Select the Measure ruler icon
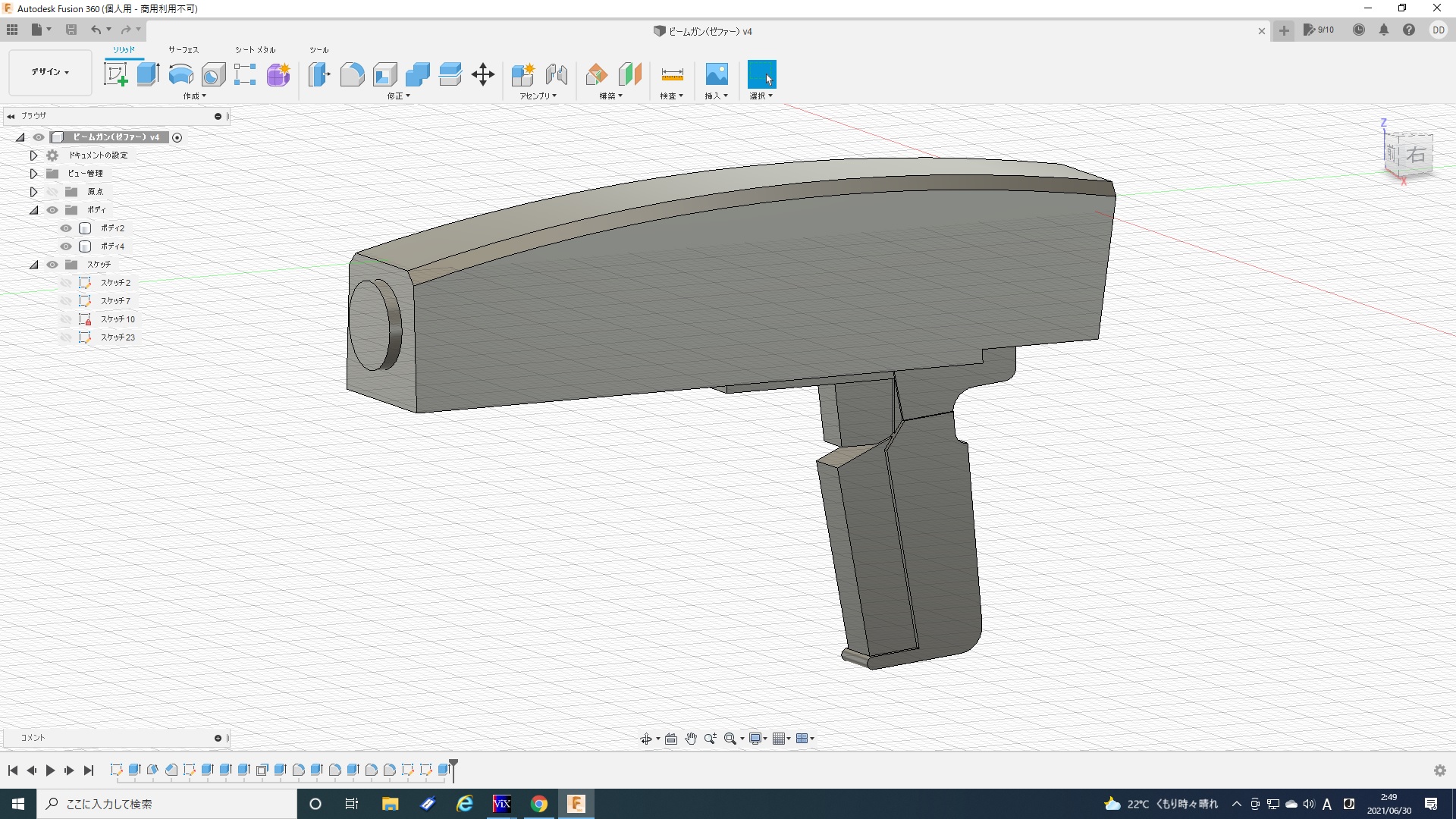The width and height of the screenshot is (1456, 819). coord(672,74)
